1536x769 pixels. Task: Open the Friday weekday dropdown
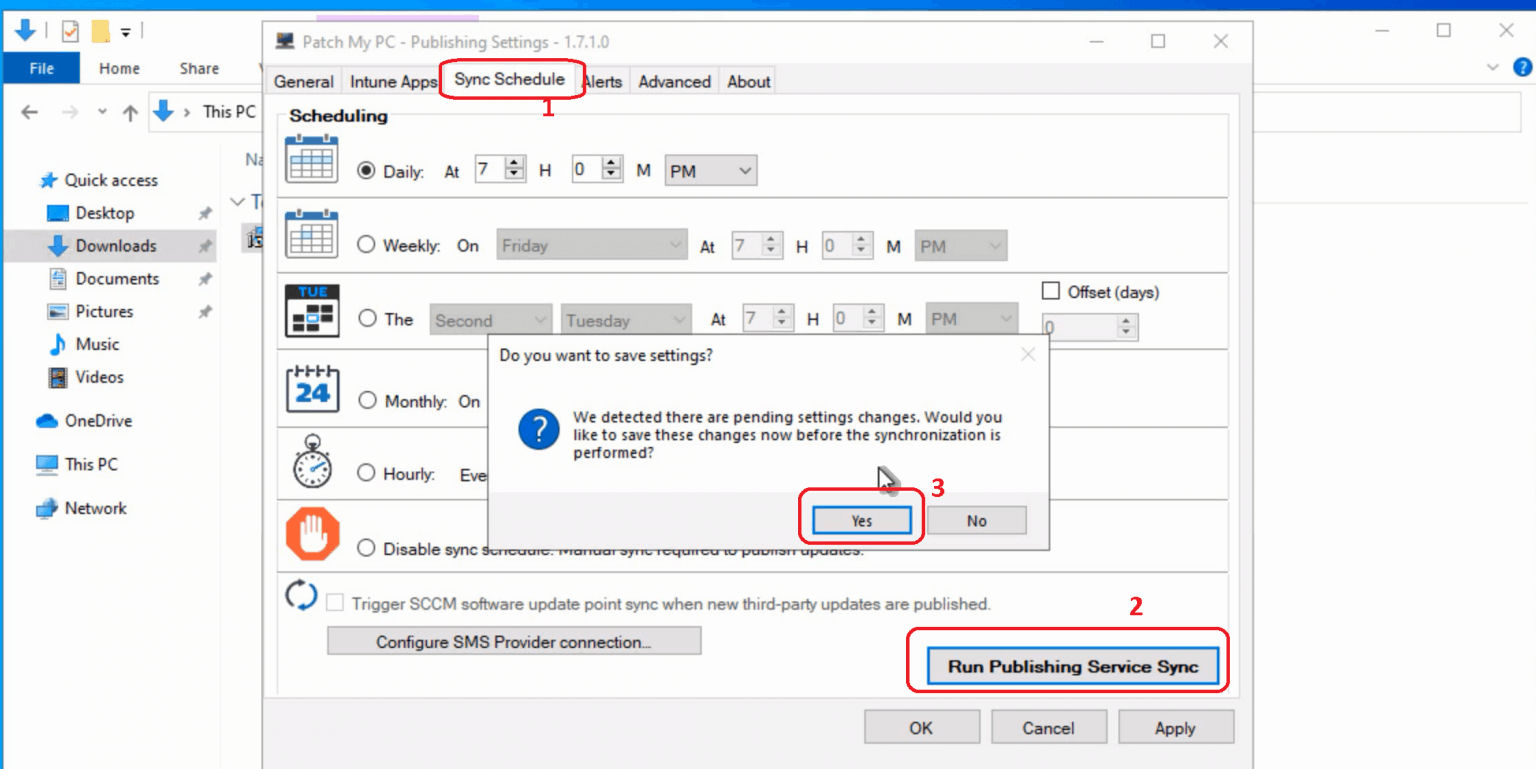591,244
